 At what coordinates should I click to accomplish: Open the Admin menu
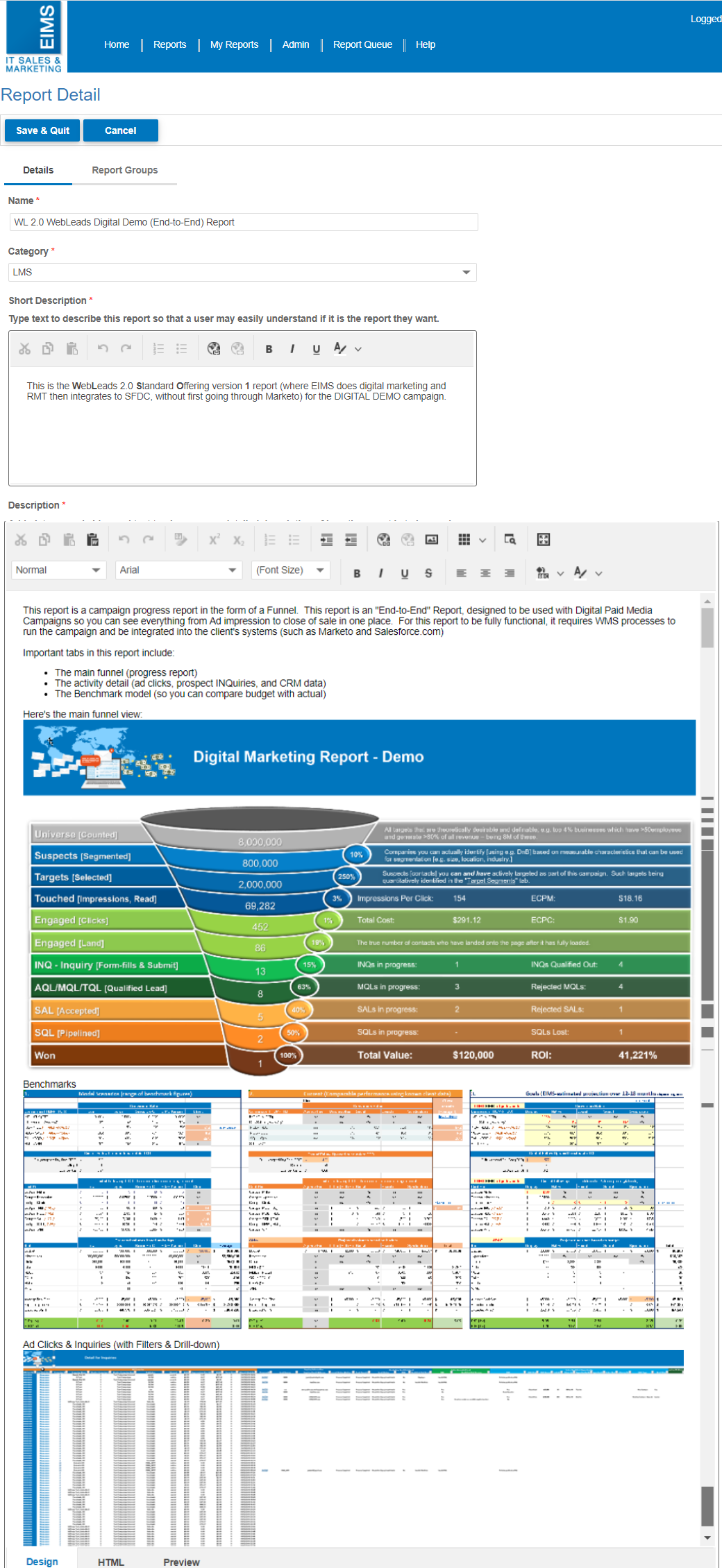pyautogui.click(x=296, y=44)
